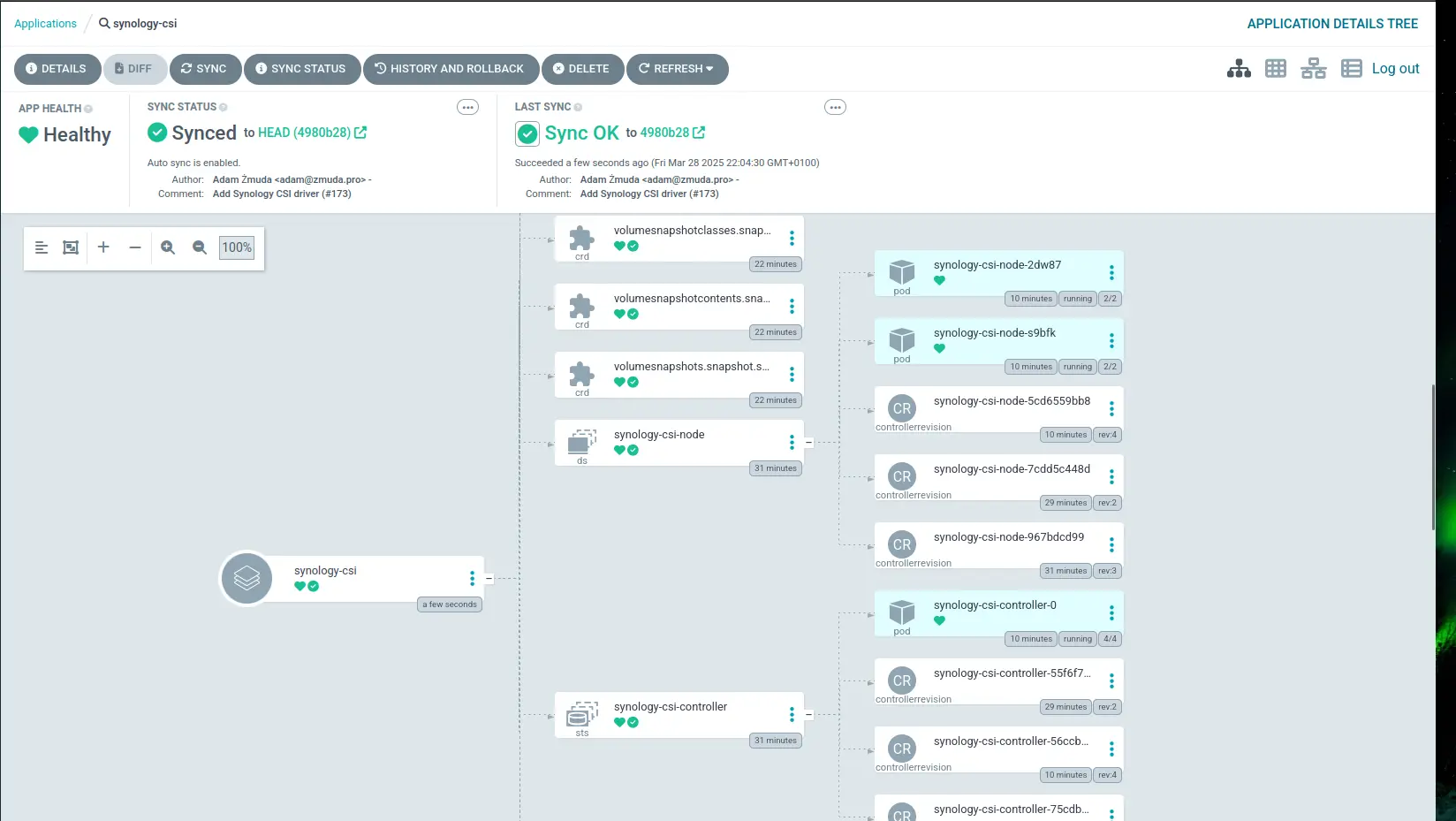The height and width of the screenshot is (821, 1456).
Task: Click the page vertical scrollbar thumb
Action: pos(1433,458)
